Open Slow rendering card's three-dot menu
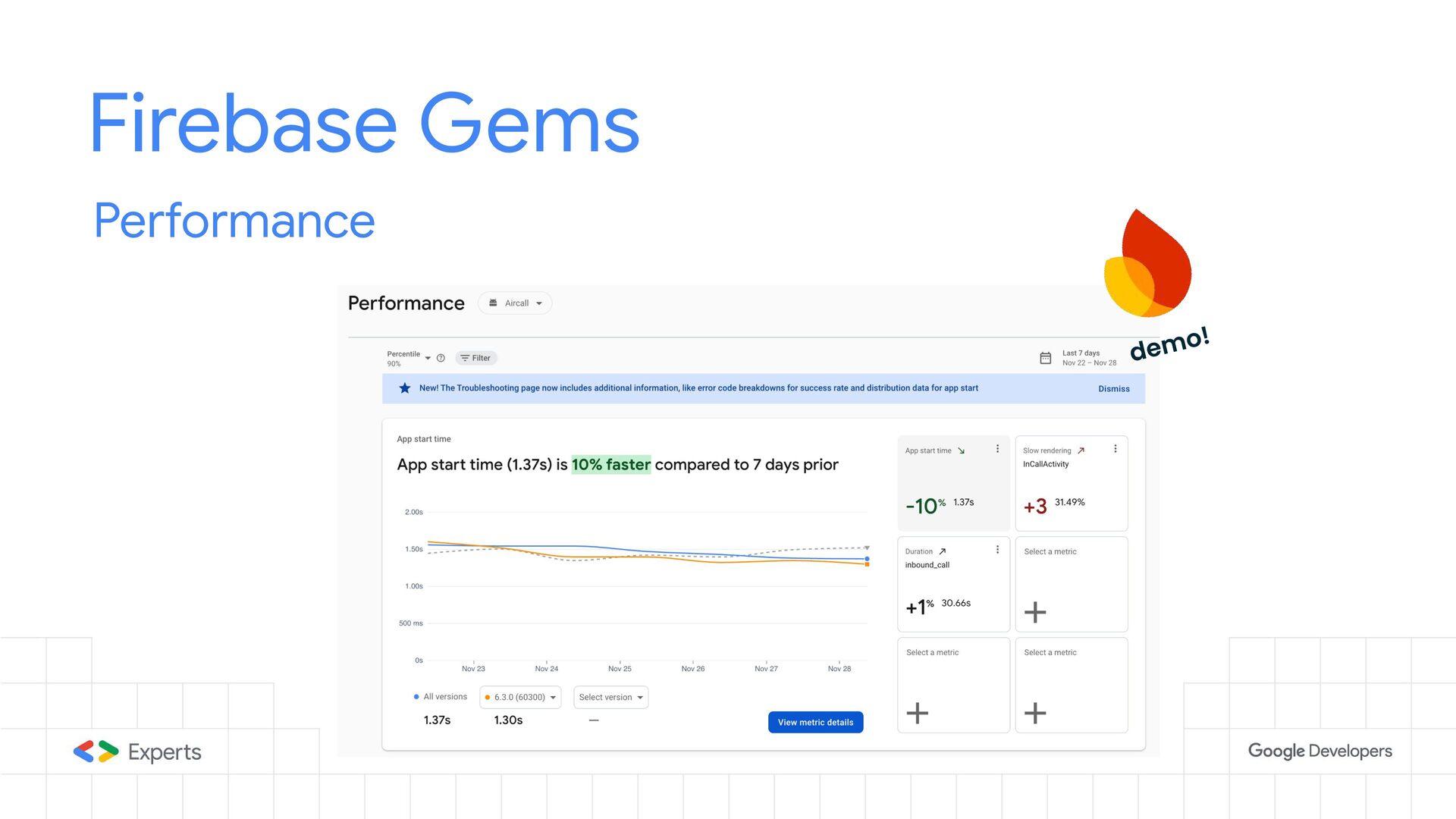This screenshot has height=819, width=1456. coord(1115,449)
